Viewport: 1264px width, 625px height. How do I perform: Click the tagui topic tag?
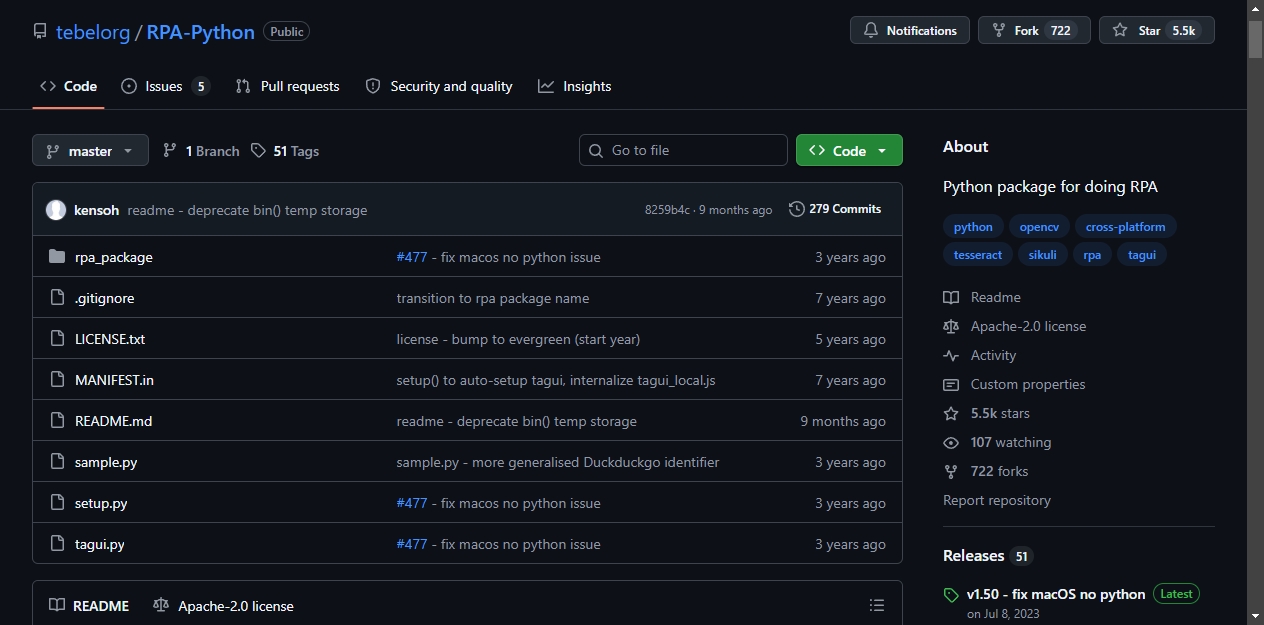click(1142, 255)
